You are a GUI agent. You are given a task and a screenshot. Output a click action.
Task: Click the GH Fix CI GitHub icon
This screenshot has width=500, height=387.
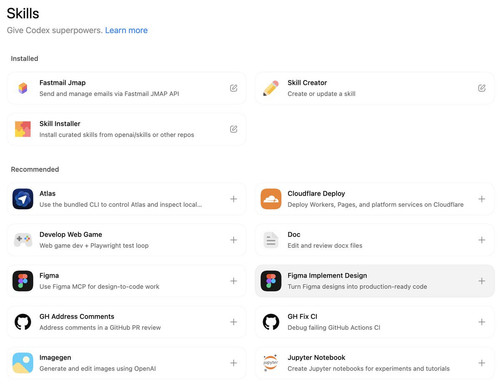pyautogui.click(x=271, y=322)
